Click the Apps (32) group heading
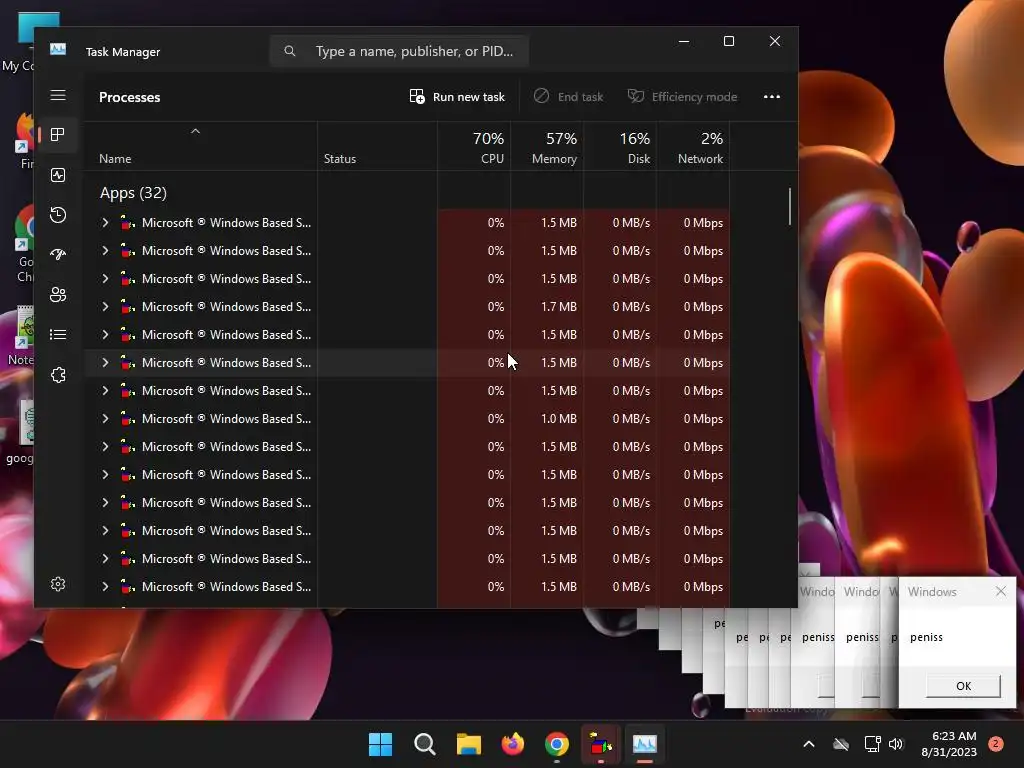 coord(133,193)
